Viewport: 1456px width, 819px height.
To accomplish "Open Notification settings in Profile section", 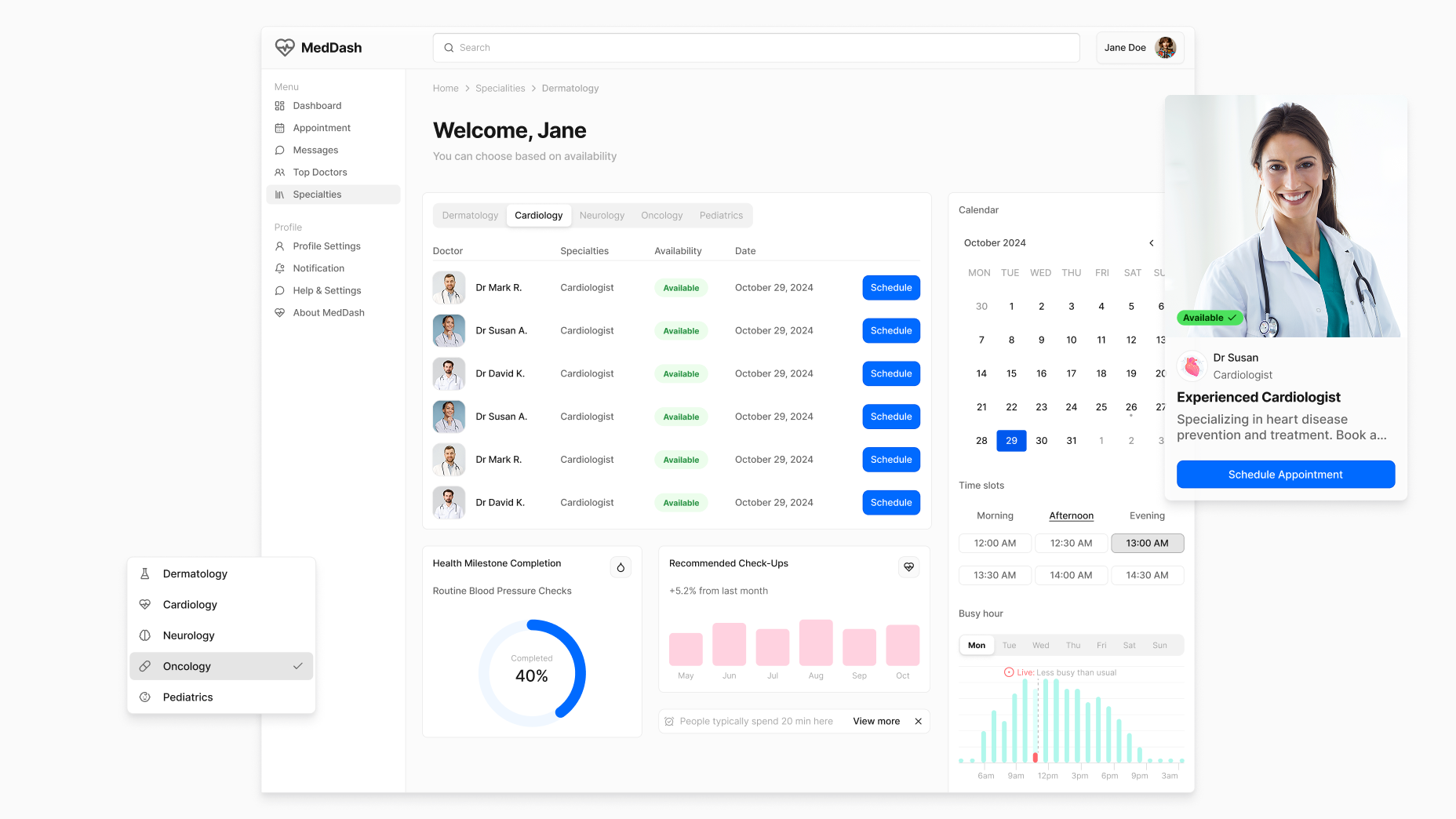I will (317, 268).
